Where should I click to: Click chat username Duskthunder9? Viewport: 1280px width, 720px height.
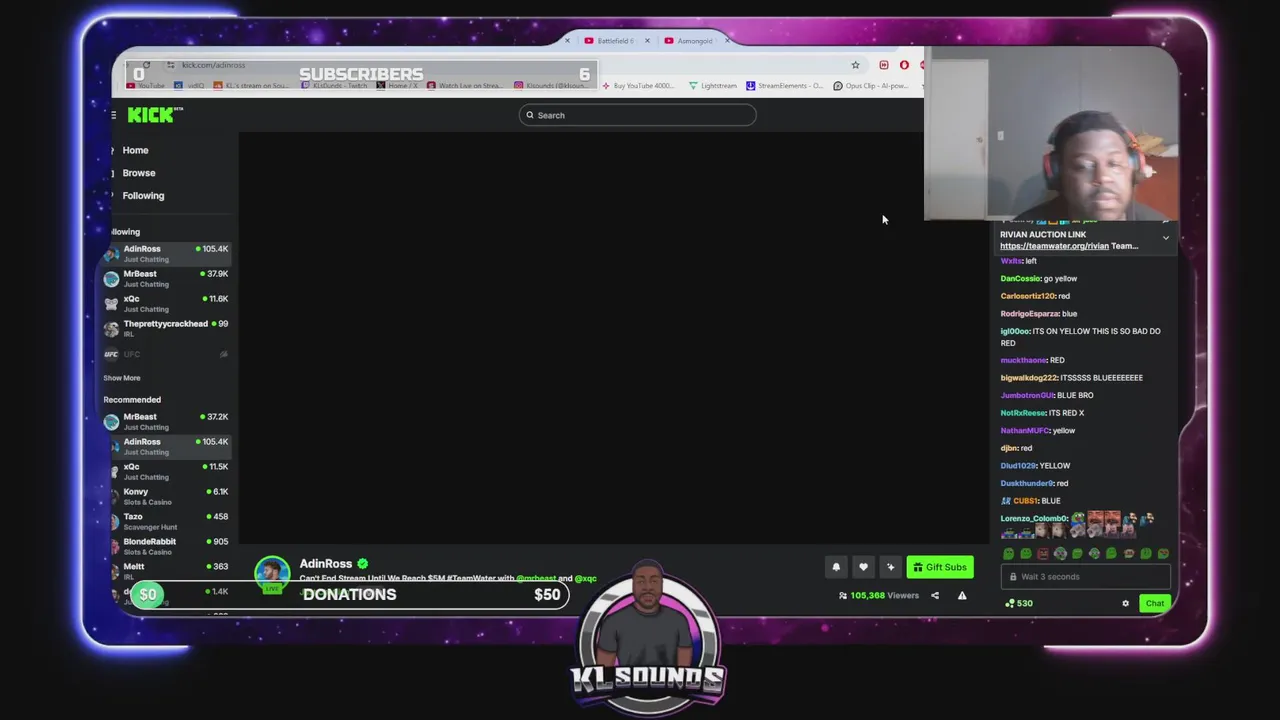[1027, 484]
